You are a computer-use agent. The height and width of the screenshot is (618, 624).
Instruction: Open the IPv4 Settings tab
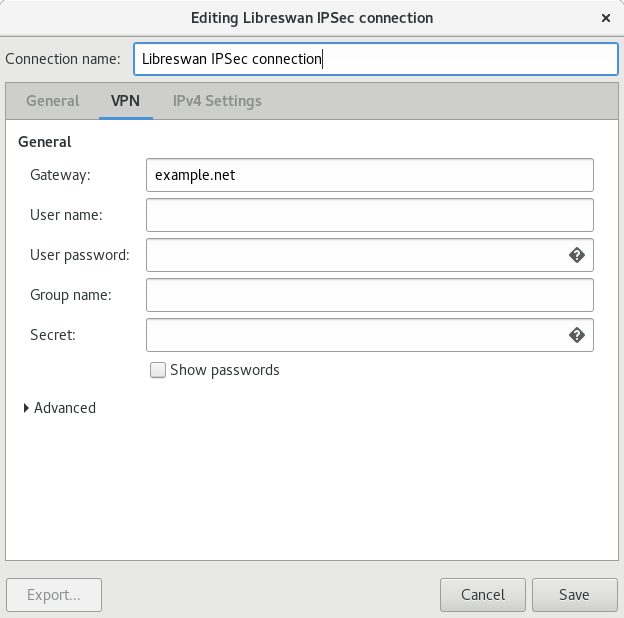tap(217, 101)
